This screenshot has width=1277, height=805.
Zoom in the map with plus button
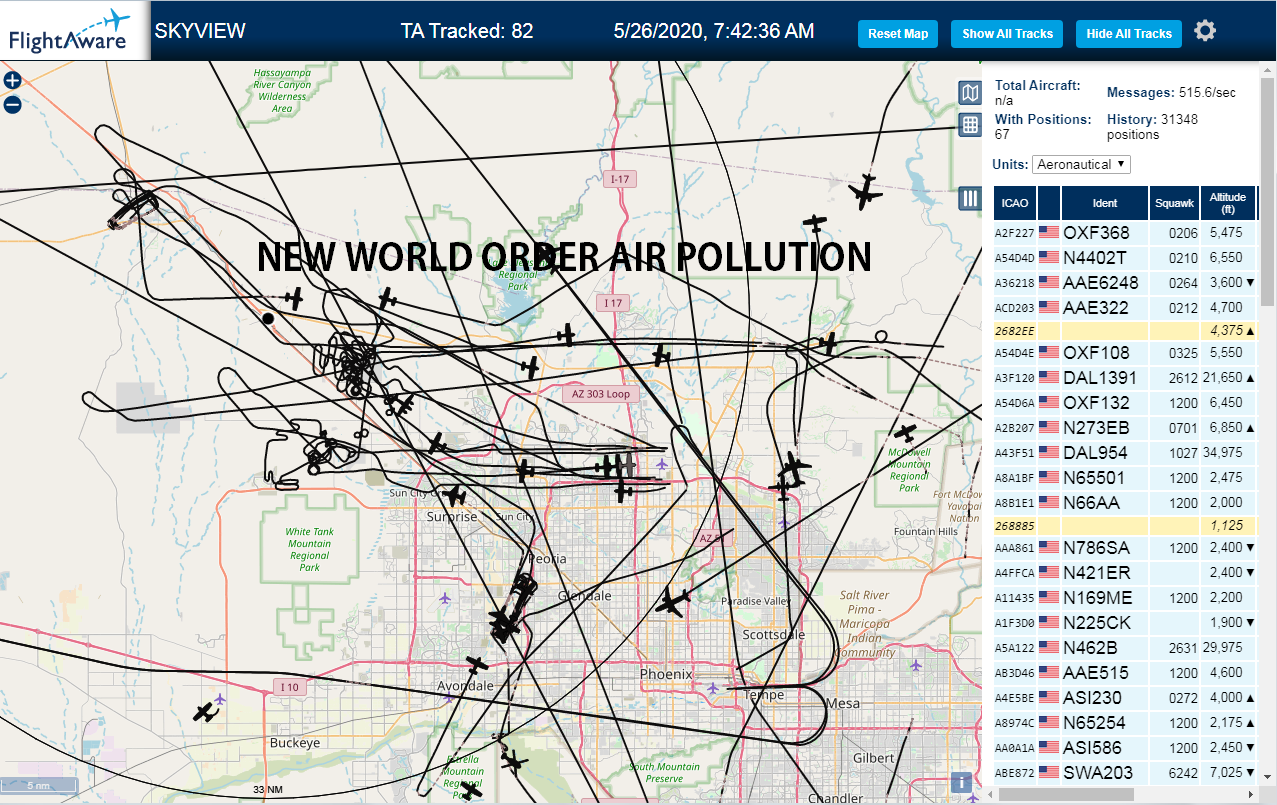pyautogui.click(x=12, y=81)
